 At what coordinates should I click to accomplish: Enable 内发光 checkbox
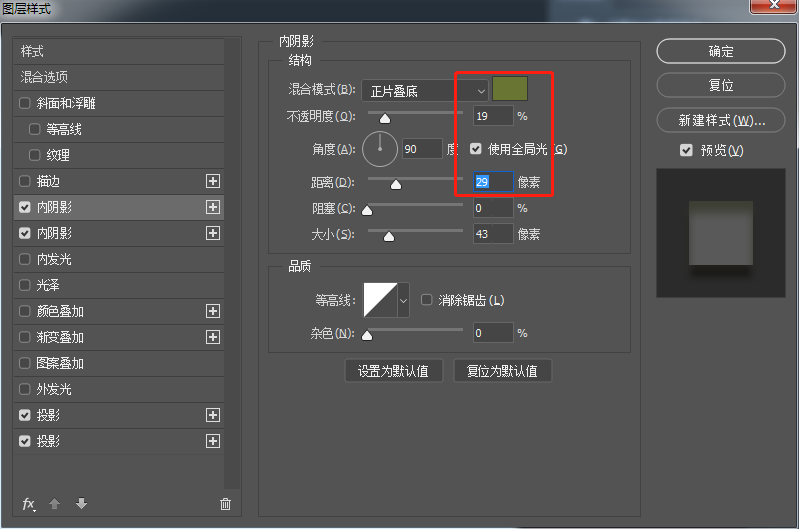pyautogui.click(x=24, y=259)
